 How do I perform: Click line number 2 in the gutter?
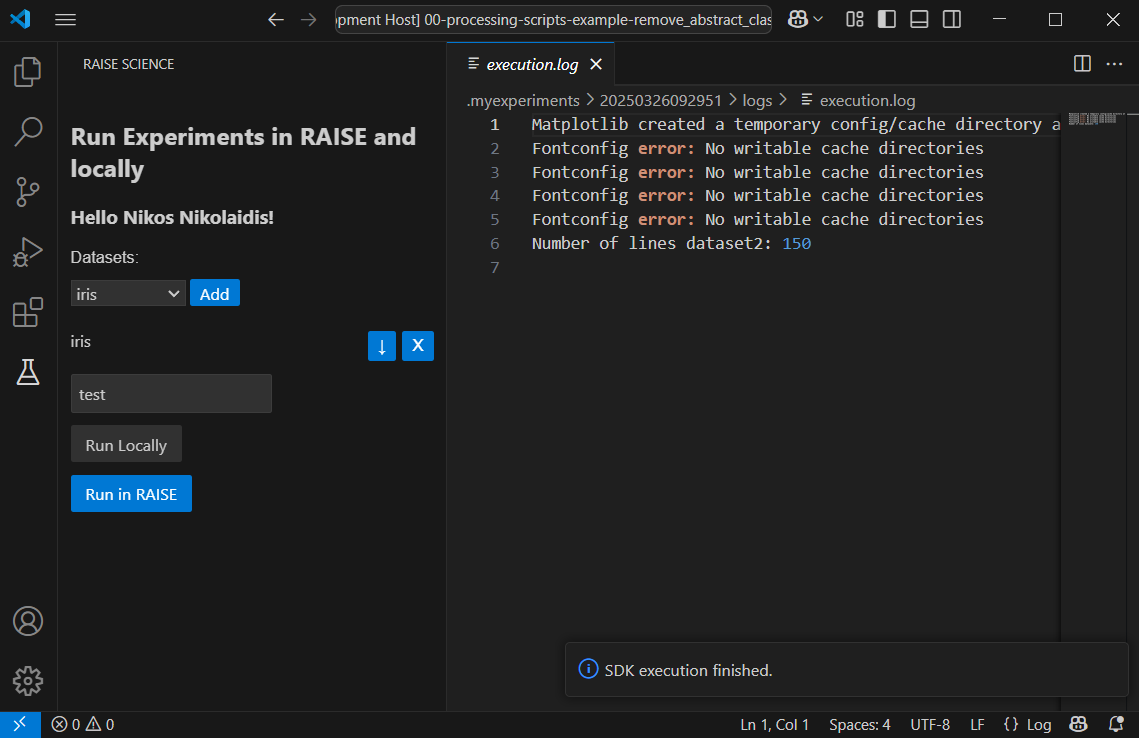495,148
